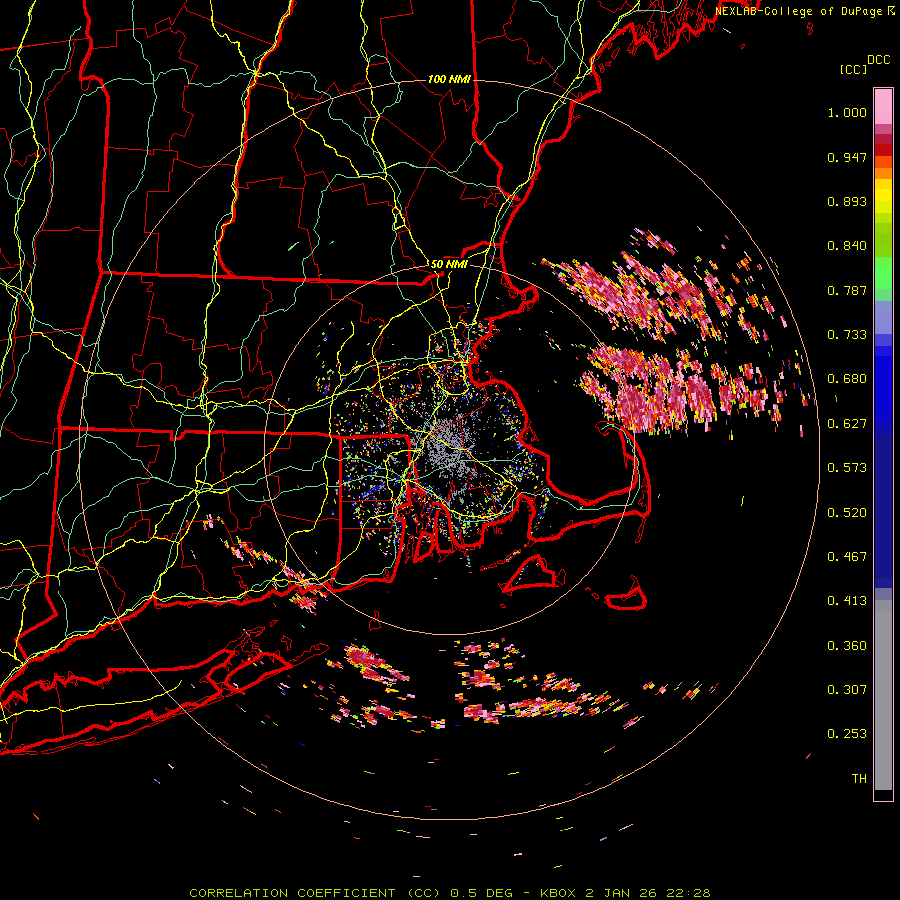Click the 0.893 scale label

[x=847, y=201]
